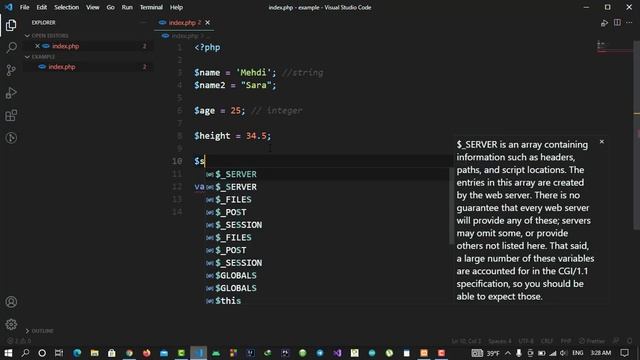The width and height of the screenshot is (640, 360).
Task: Choose the second $_SERVER suggestion
Action: tap(236, 187)
